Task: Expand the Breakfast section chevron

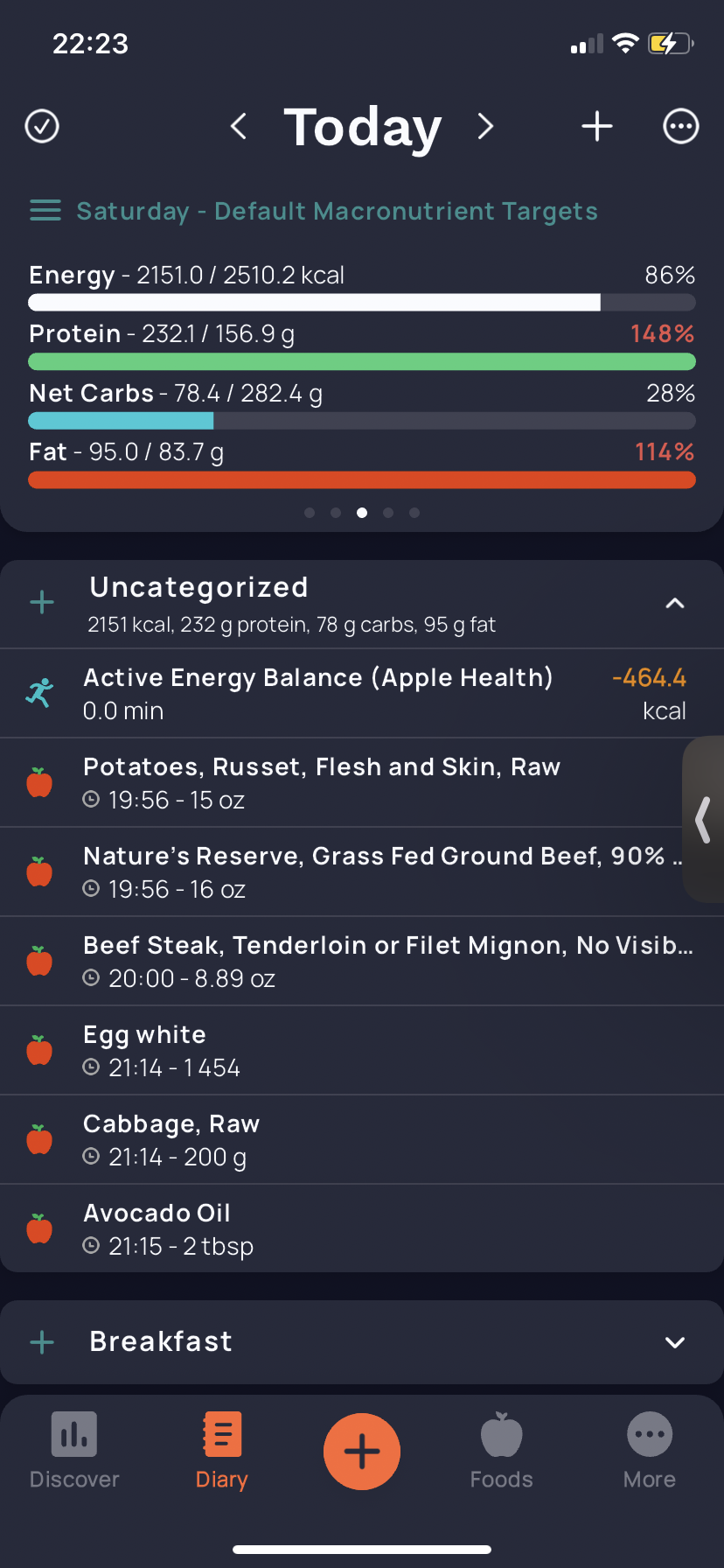Action: (x=675, y=1342)
